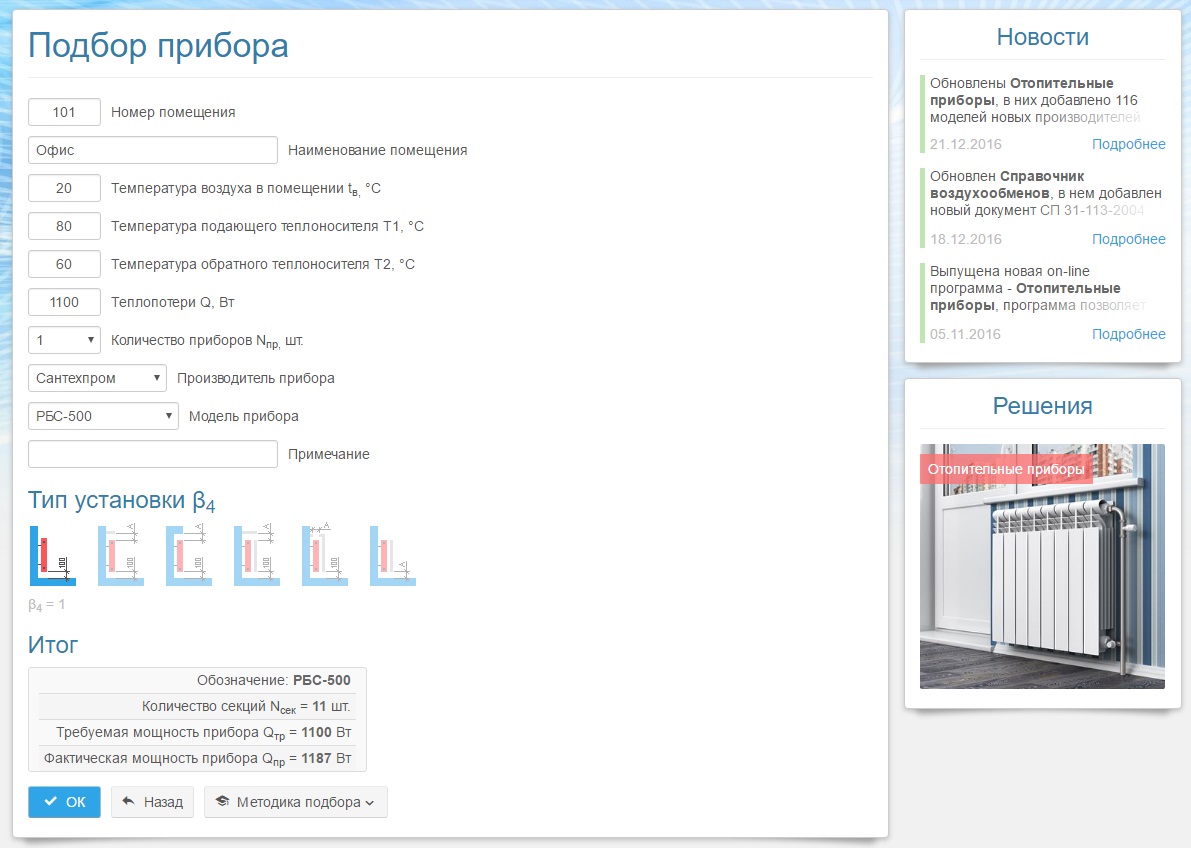Open Подробнее link for the 05.11.2016 news
Viewport: 1191px width, 848px height.
point(1128,334)
